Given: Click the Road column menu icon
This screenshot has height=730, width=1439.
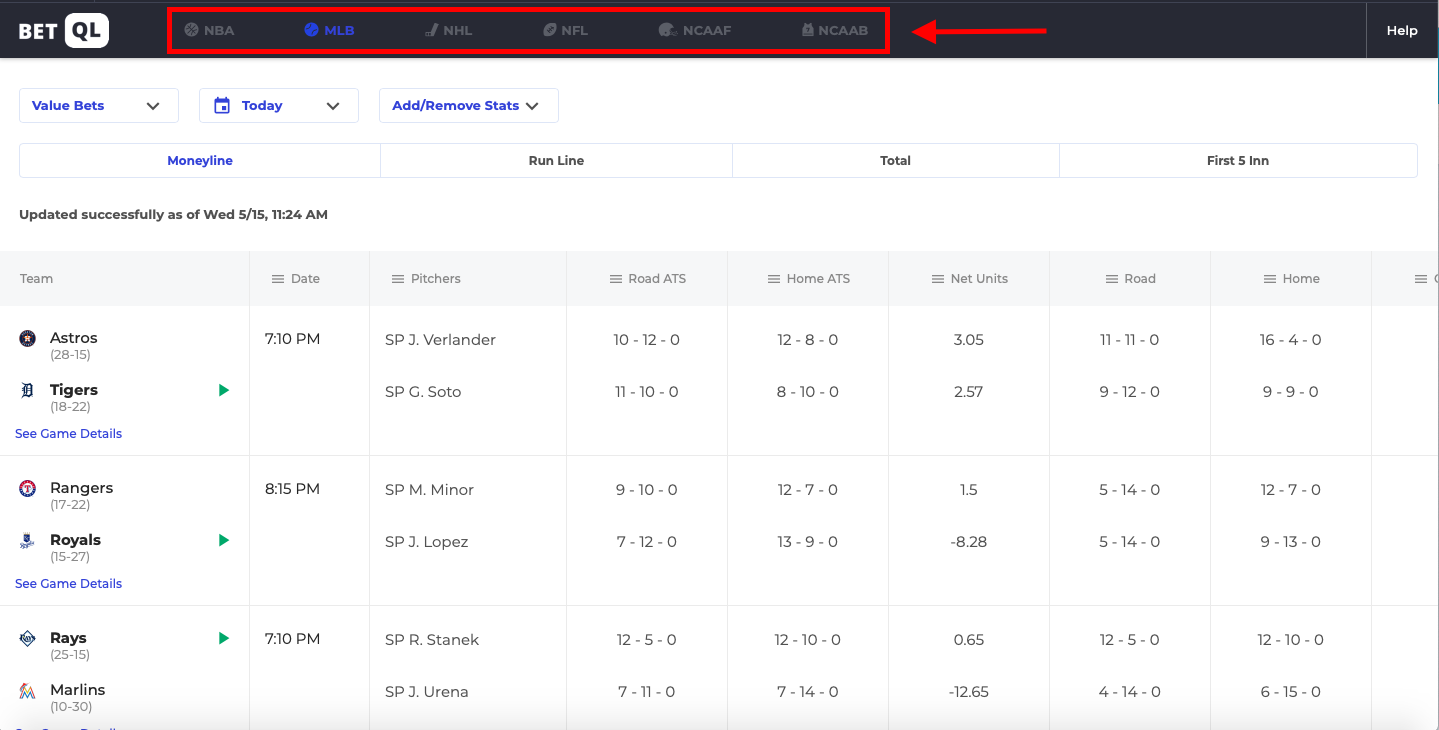Looking at the screenshot, I should point(1112,279).
